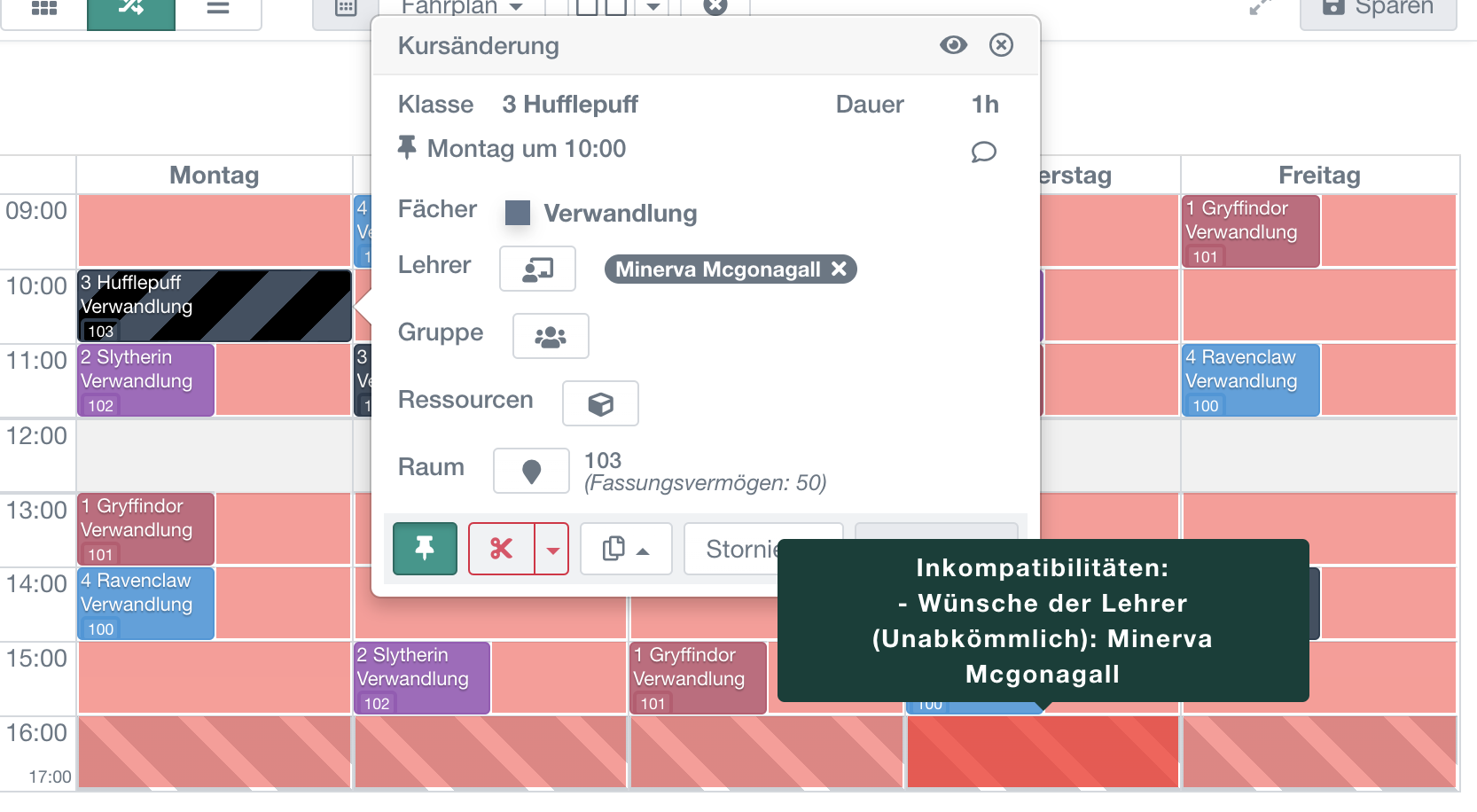Expand the scissors cut dropdown arrow
This screenshot has width=1477, height=812.
(552, 549)
